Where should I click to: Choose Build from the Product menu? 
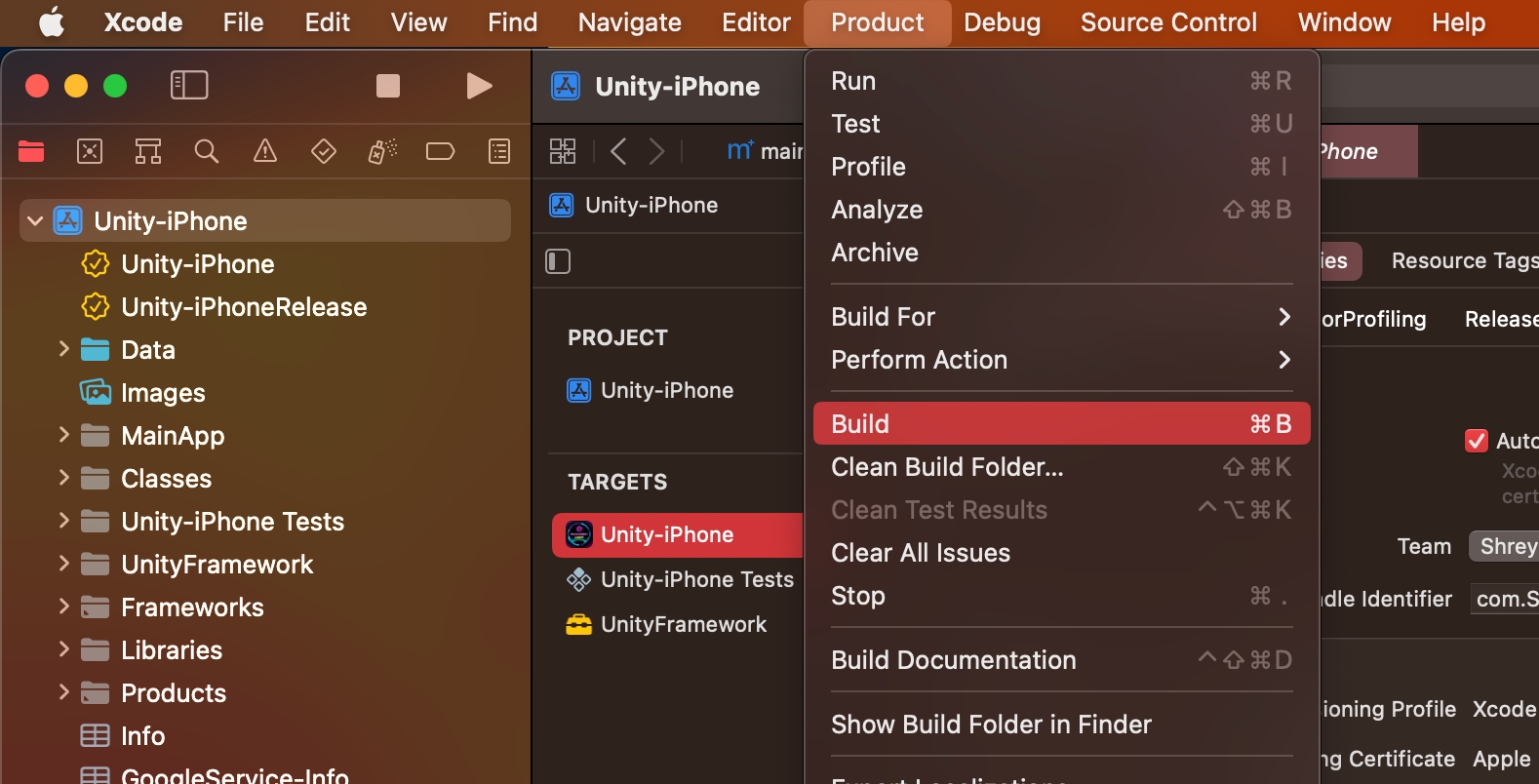[1060, 424]
